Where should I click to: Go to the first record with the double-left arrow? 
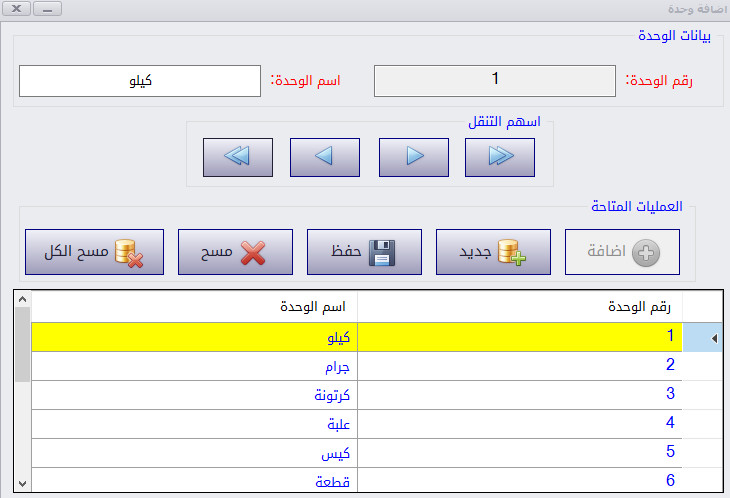238,157
